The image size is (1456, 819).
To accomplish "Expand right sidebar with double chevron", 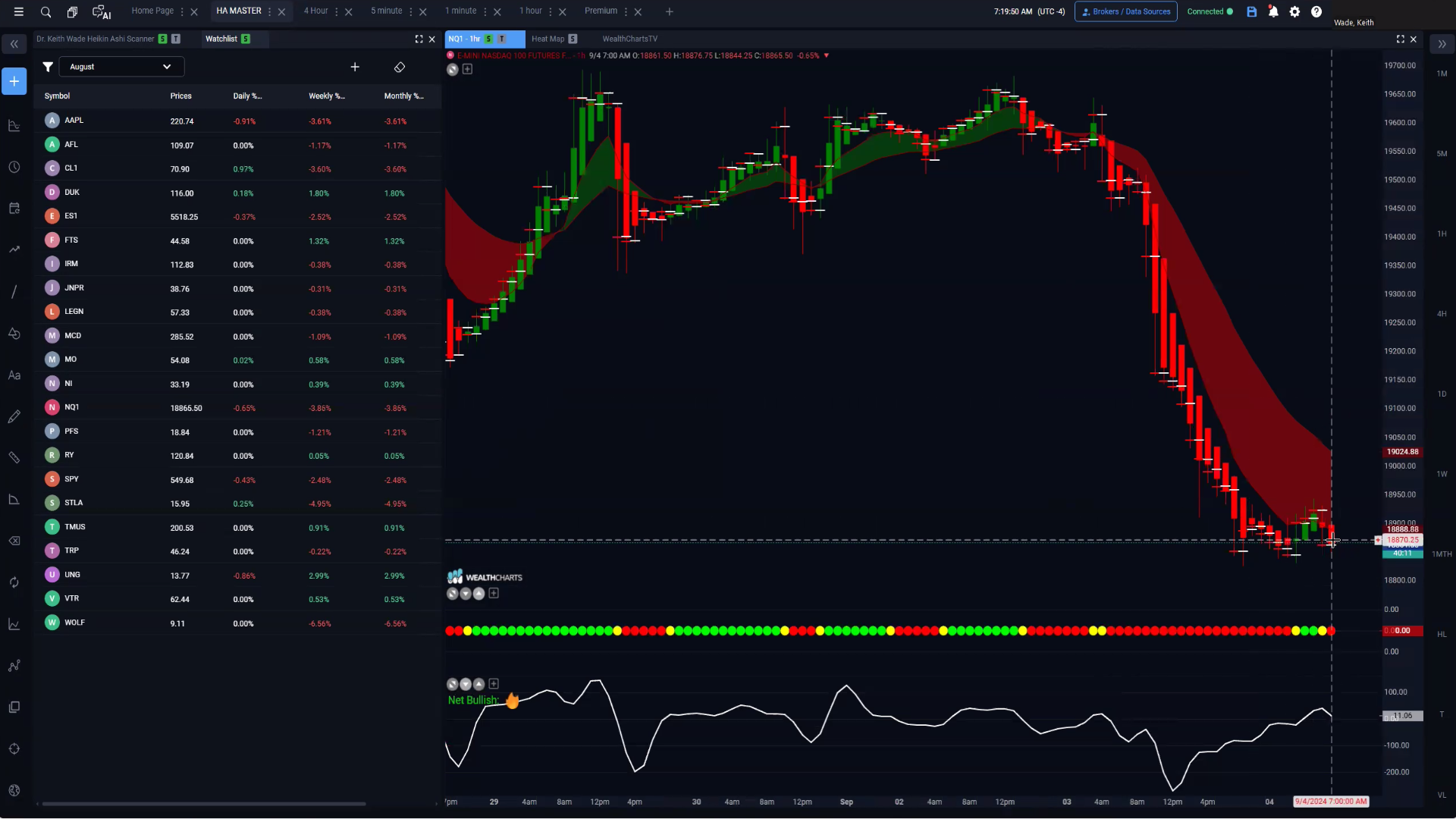I will [x=1442, y=45].
